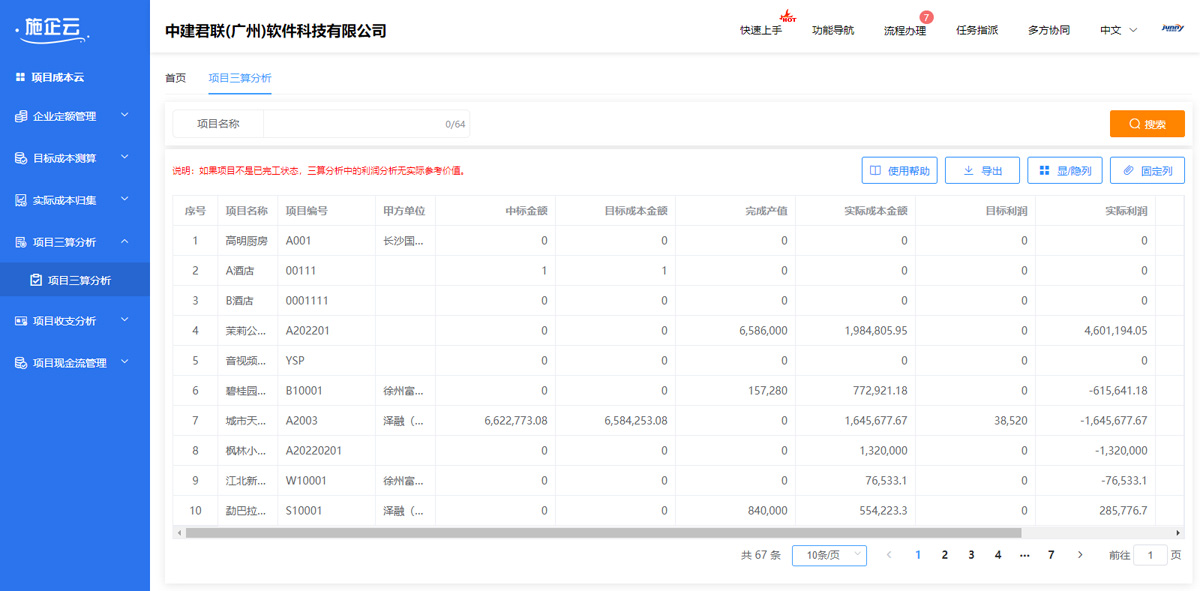Click the 施企云 logo
The width and height of the screenshot is (1200, 591).
pos(53,29)
